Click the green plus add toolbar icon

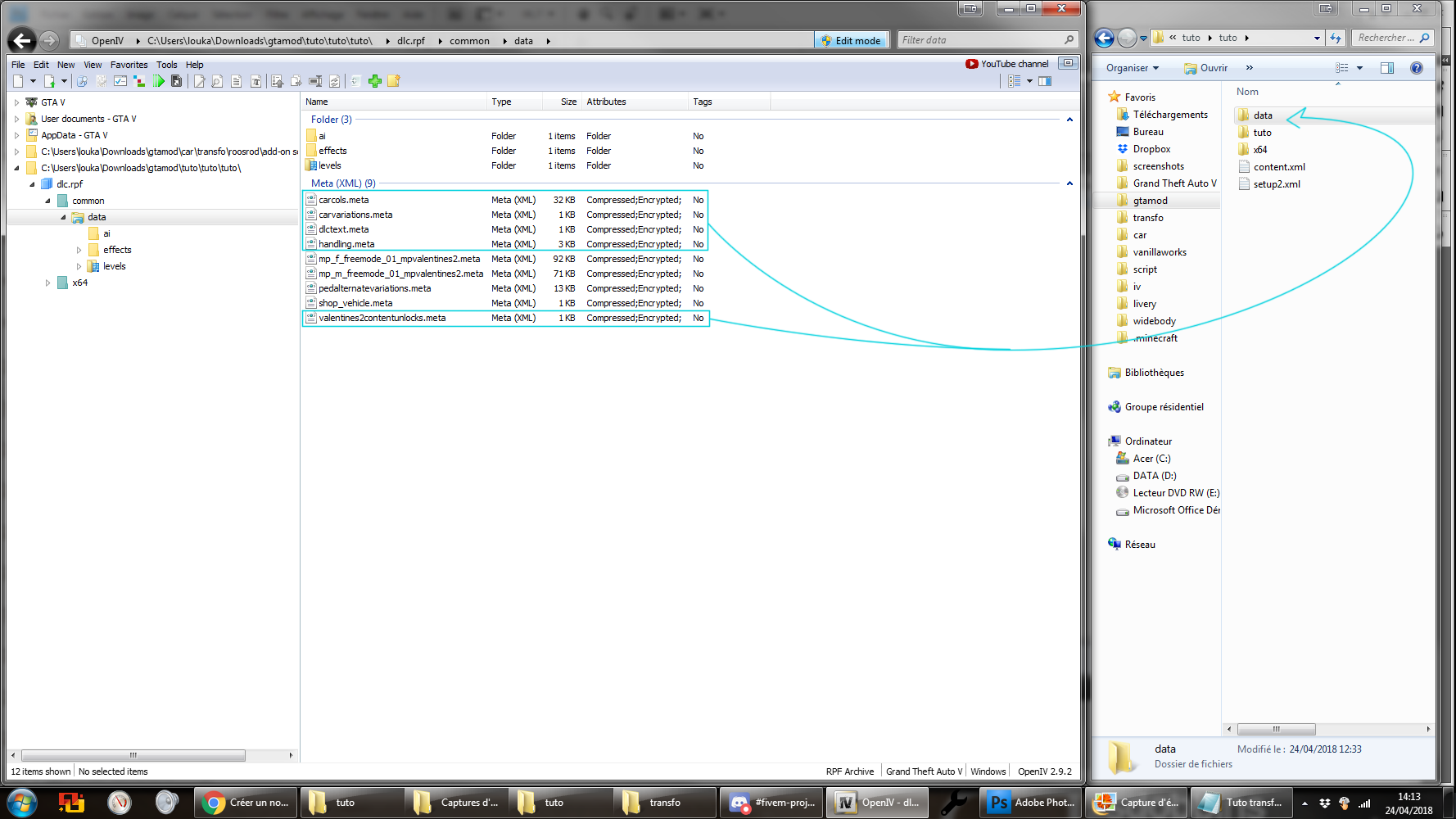click(375, 81)
